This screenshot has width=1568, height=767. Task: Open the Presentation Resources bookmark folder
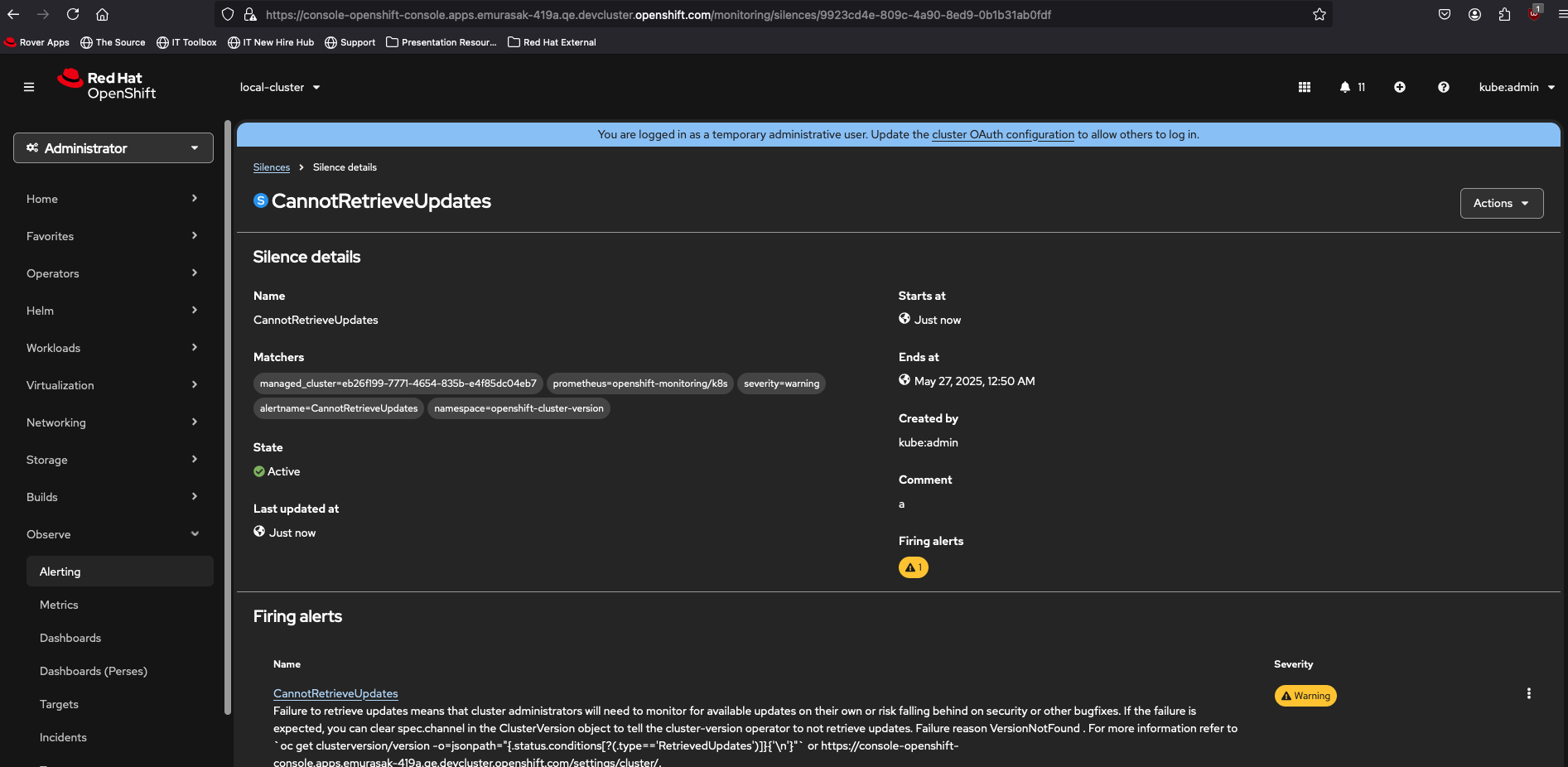[441, 42]
